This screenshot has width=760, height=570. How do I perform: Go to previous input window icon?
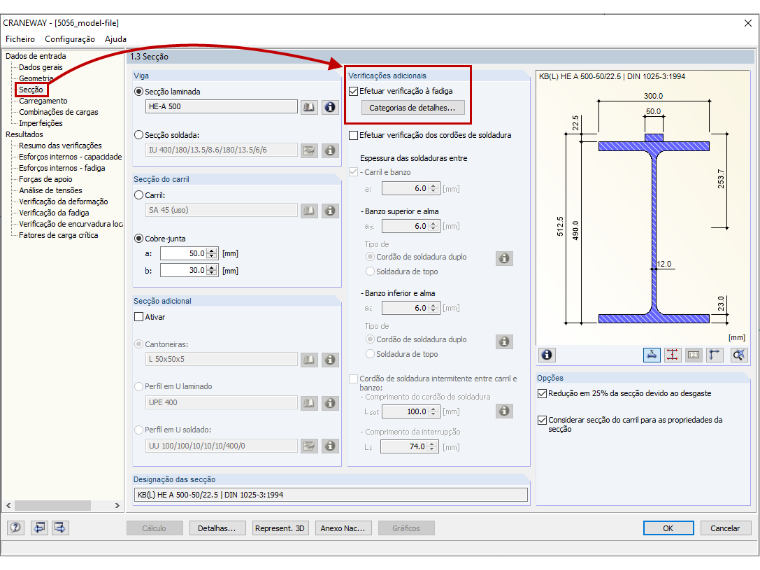pyautogui.click(x=39, y=527)
